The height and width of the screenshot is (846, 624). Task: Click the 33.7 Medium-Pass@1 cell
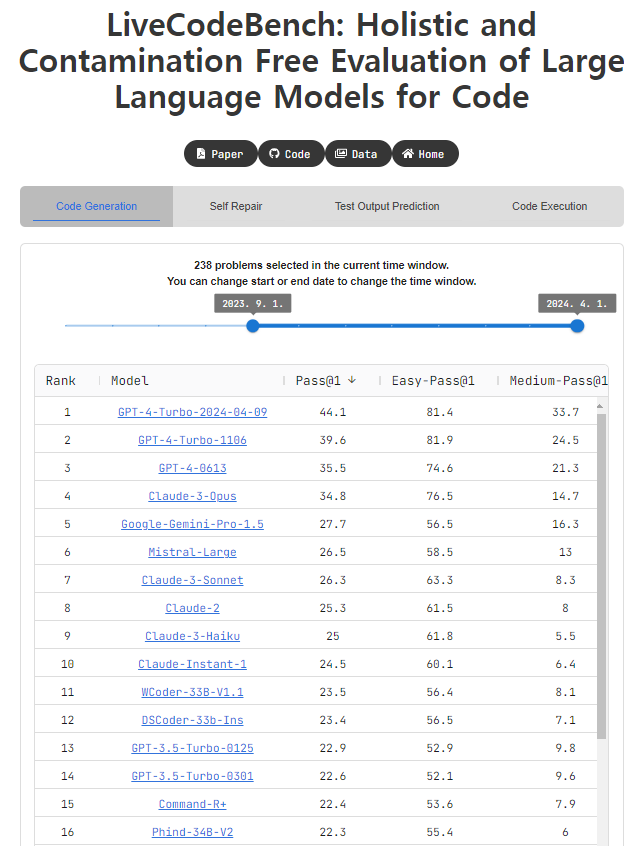click(x=565, y=412)
